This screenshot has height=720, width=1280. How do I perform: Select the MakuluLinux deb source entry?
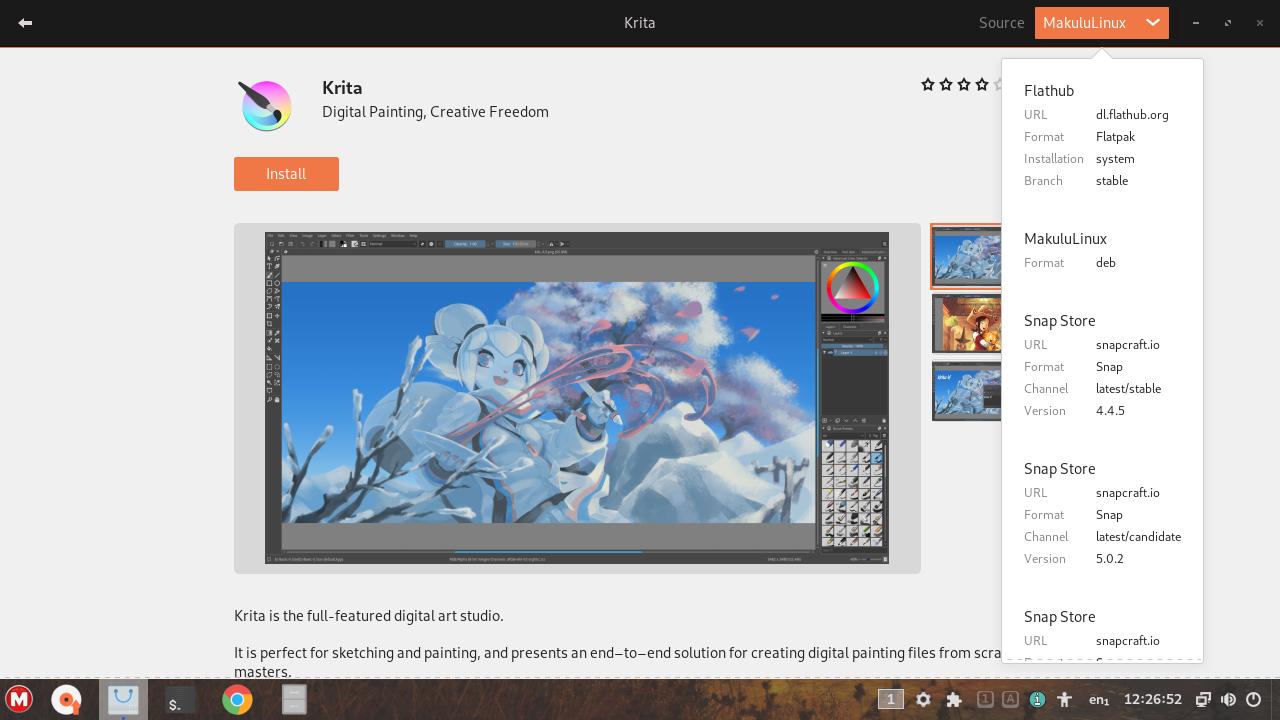(x=1102, y=250)
